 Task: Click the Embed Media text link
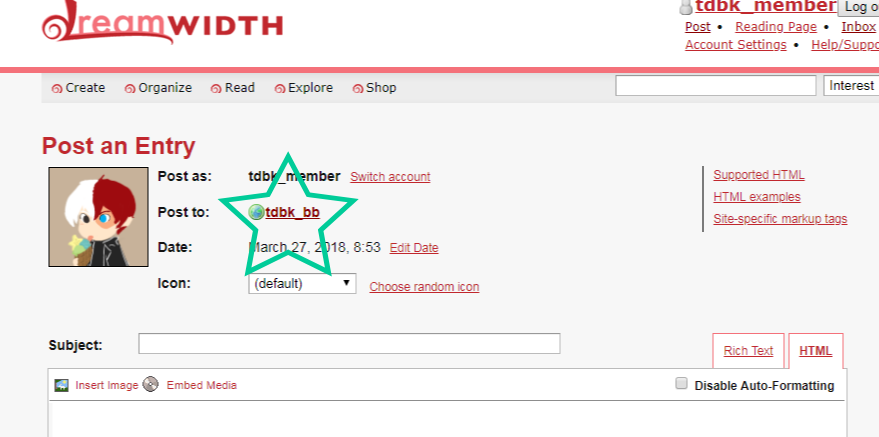pyautogui.click(x=202, y=385)
